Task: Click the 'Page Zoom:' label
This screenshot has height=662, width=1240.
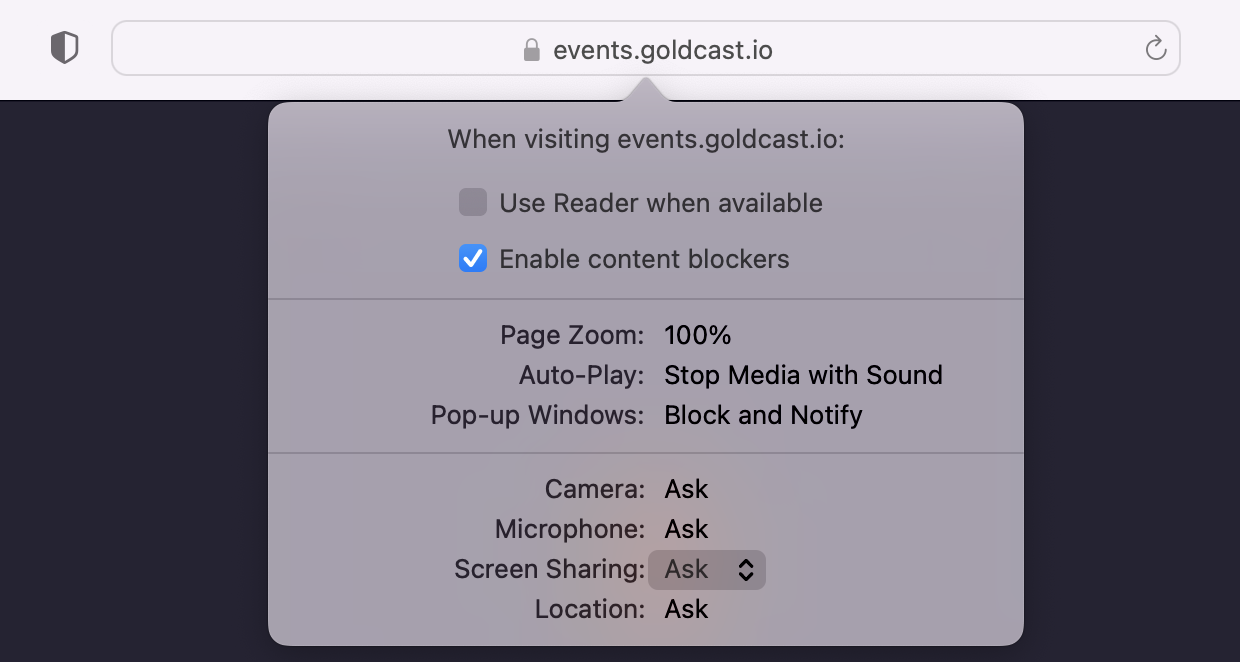Action: coord(572,335)
